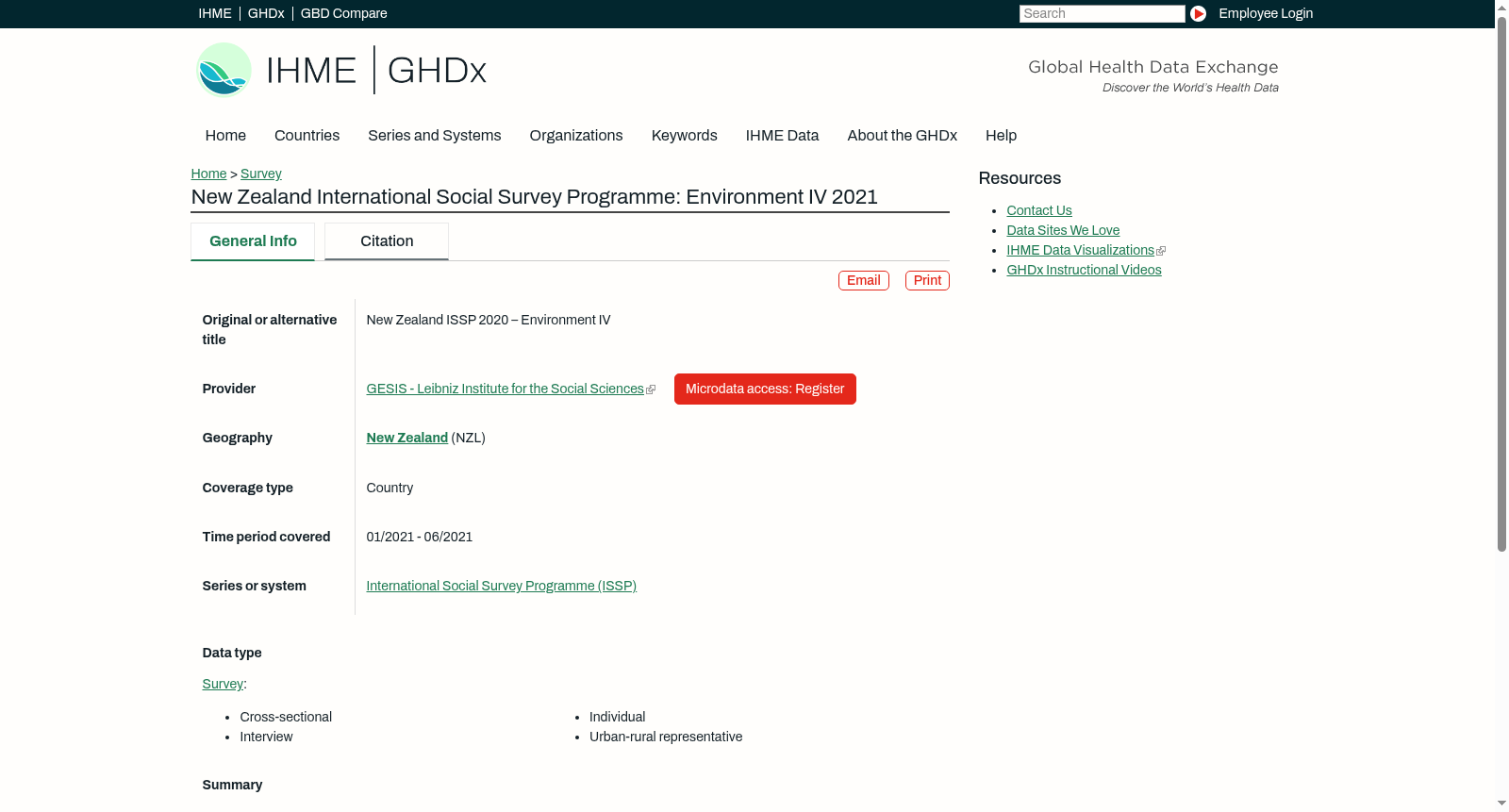
Task: Open GHDx Instructional Videos link
Action: tap(1084, 270)
